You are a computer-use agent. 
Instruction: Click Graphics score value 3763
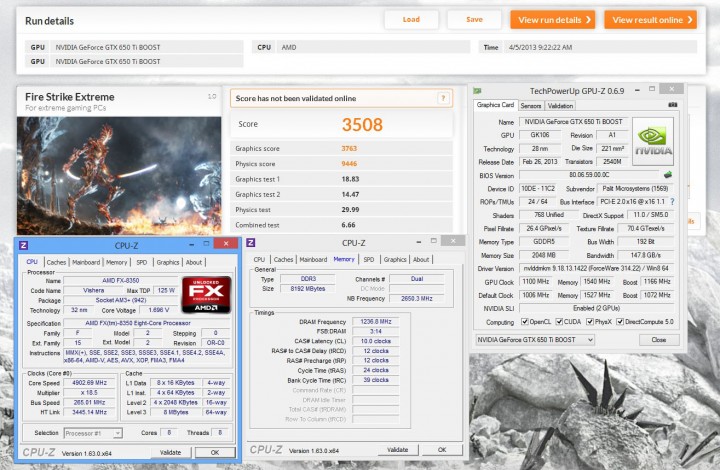pos(349,148)
